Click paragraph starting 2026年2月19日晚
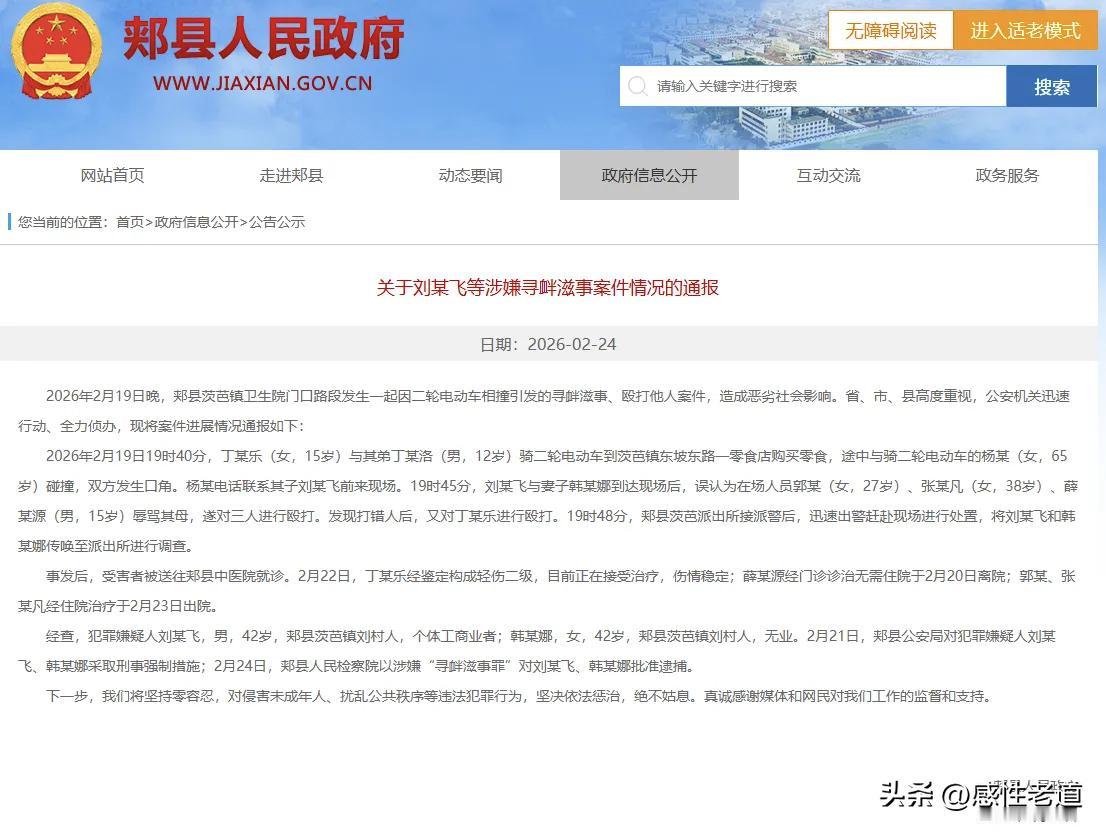Image resolution: width=1106 pixels, height=832 pixels. click(x=544, y=411)
